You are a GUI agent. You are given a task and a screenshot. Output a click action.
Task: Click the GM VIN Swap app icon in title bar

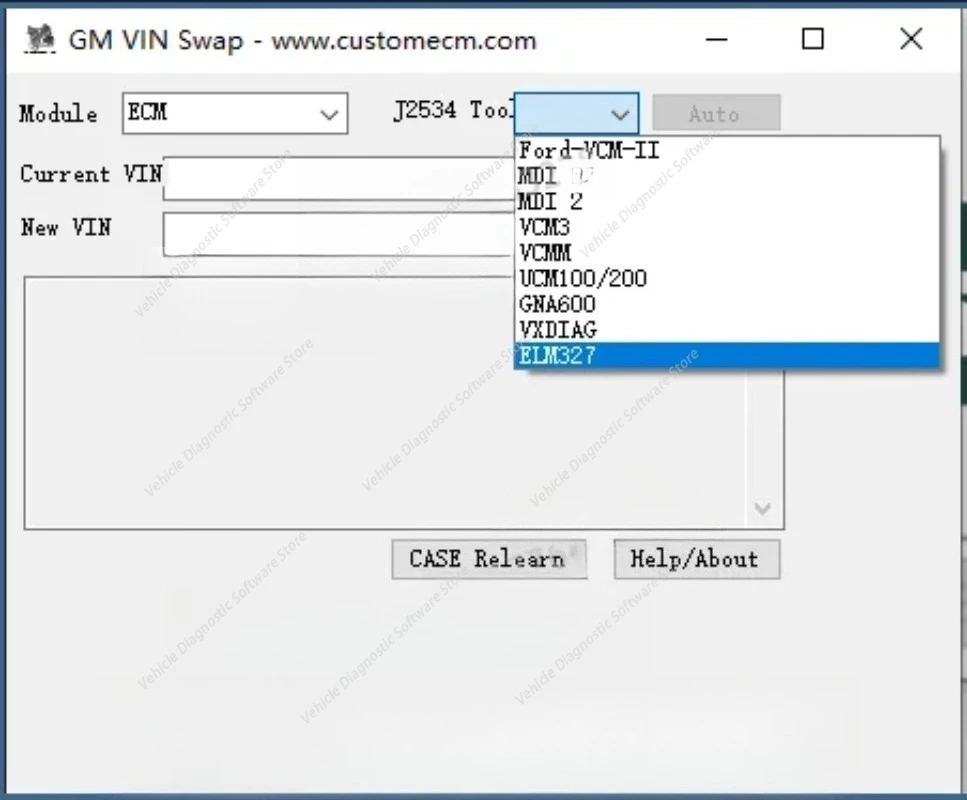(40, 39)
